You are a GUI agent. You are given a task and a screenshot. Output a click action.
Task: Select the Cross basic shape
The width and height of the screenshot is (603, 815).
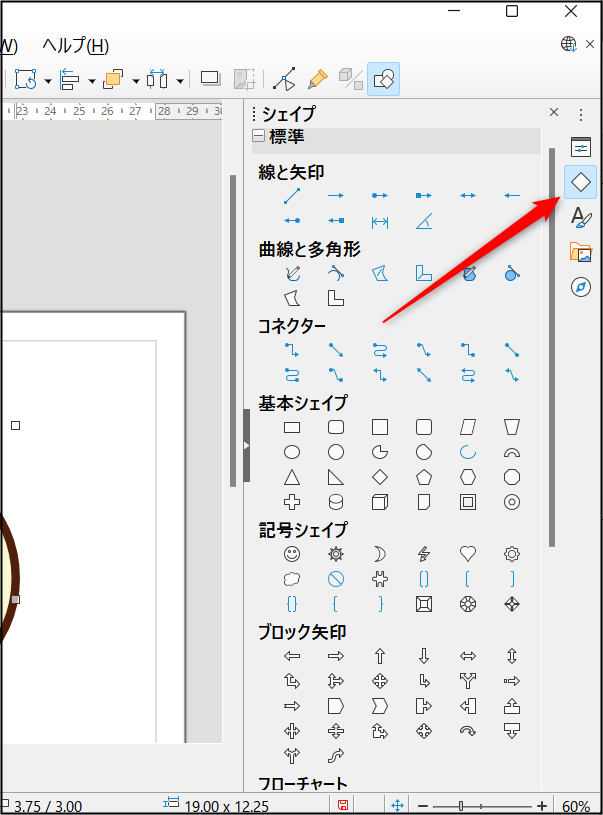tap(292, 502)
